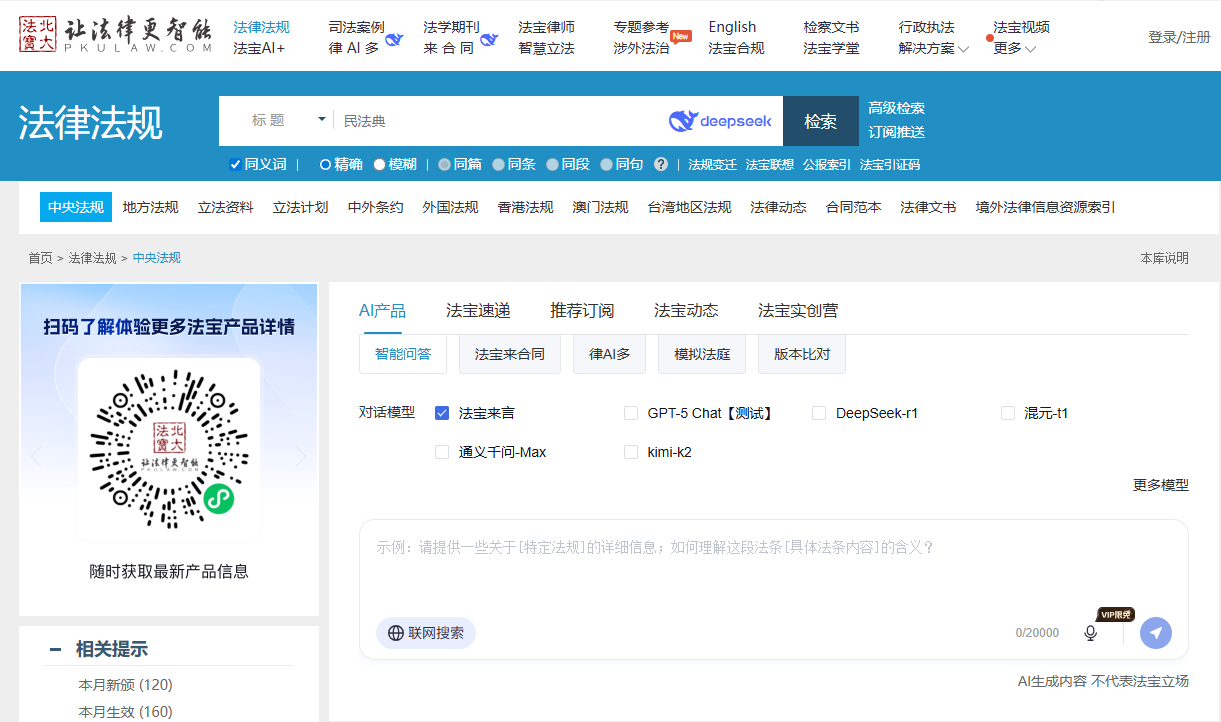Viewport: 1221px width, 722px height.
Task: Uncheck the 同义词 checkbox
Action: (235, 164)
